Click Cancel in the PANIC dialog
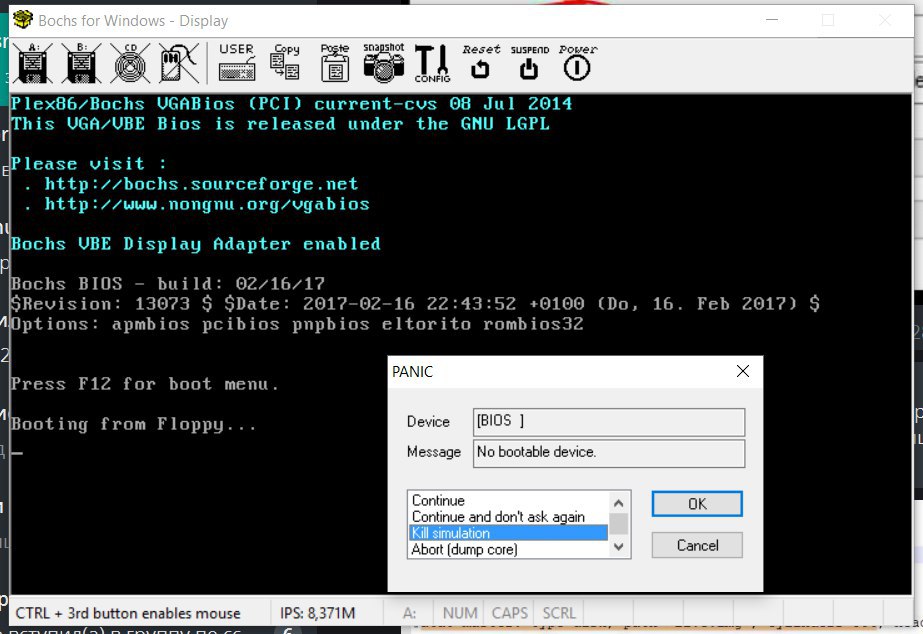Image resolution: width=923 pixels, height=634 pixels. pyautogui.click(x=697, y=545)
